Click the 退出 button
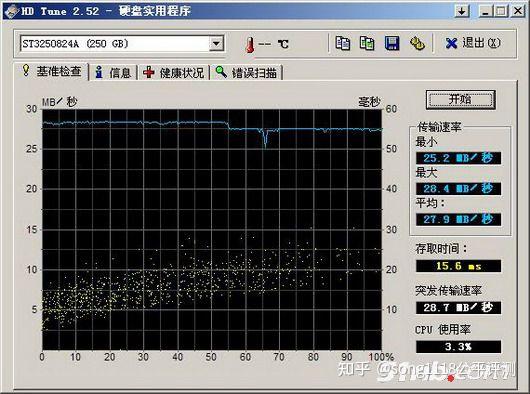This screenshot has height=394, width=530. coord(473,43)
